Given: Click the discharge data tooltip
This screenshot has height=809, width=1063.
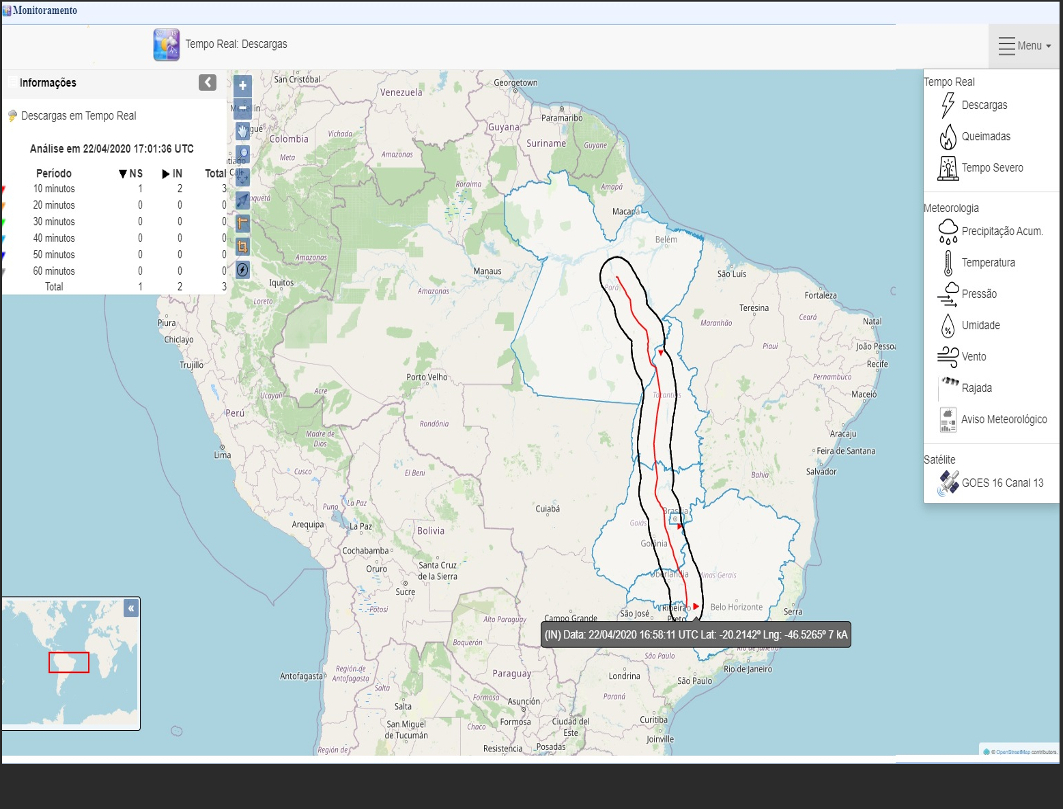Looking at the screenshot, I should tap(696, 635).
